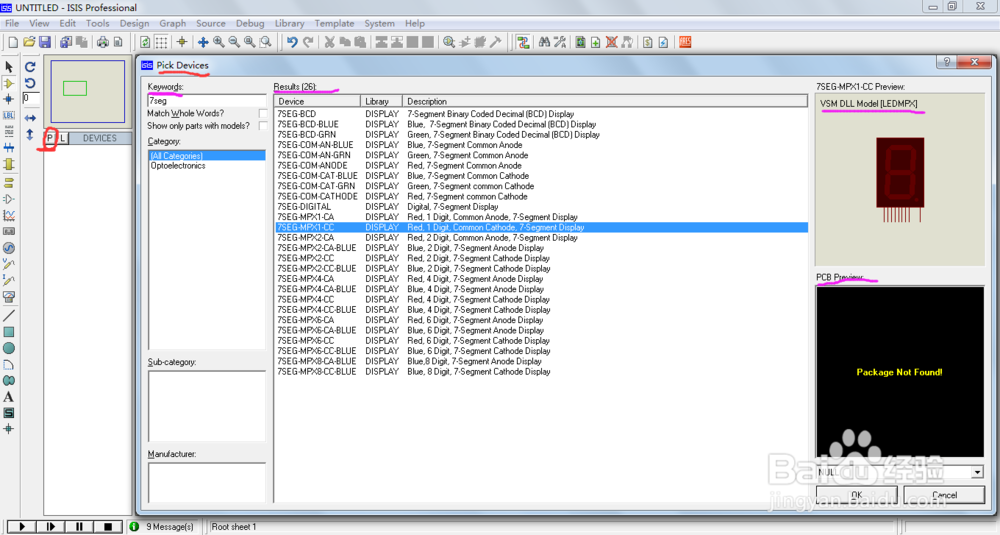The image size is (1000, 535).
Task: Select the 2D box drawing tool
Action: [x=9, y=332]
